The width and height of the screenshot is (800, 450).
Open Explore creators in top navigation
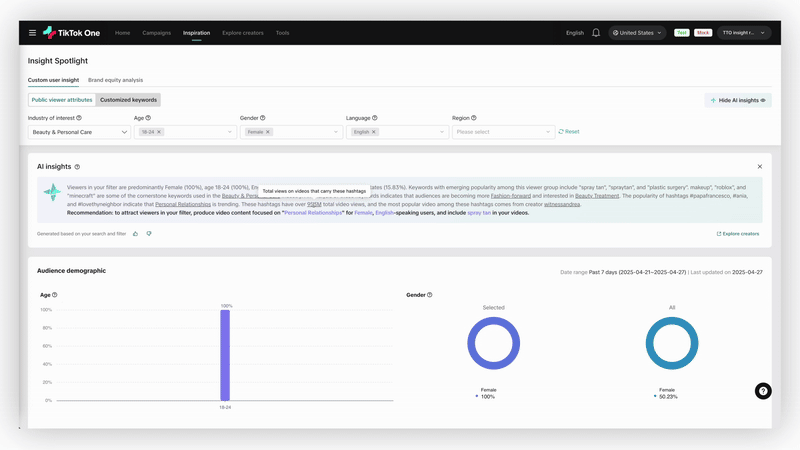click(x=243, y=33)
